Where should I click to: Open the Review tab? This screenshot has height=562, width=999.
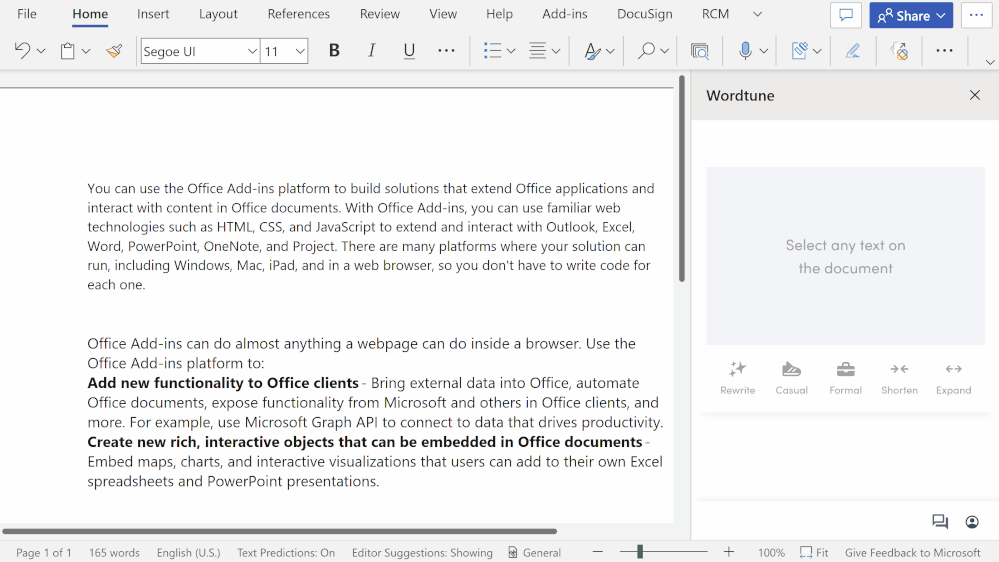click(380, 14)
